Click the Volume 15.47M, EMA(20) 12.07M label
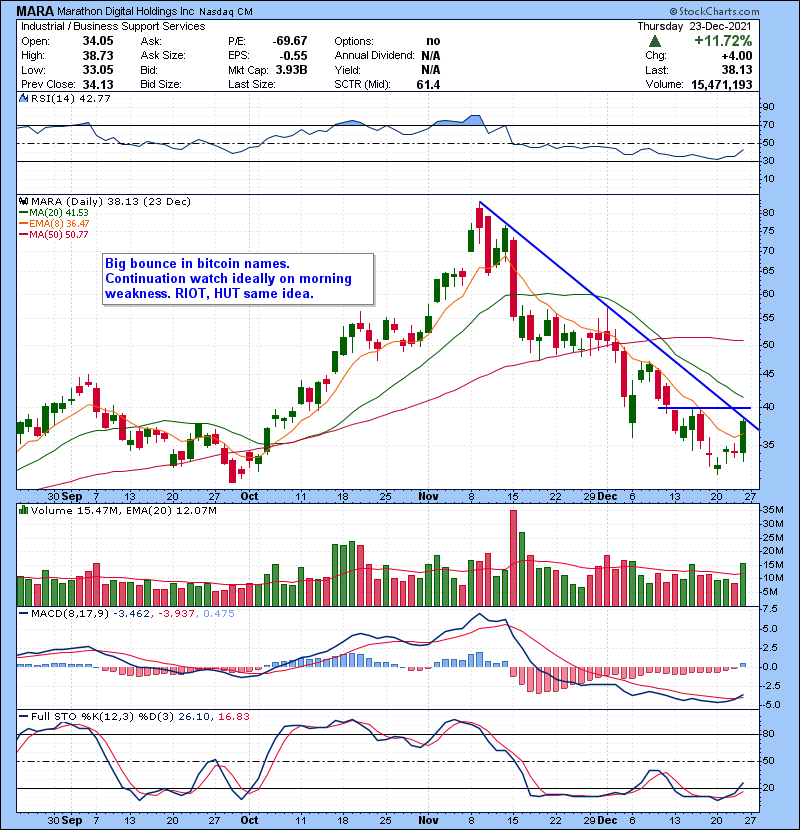 click(x=123, y=510)
